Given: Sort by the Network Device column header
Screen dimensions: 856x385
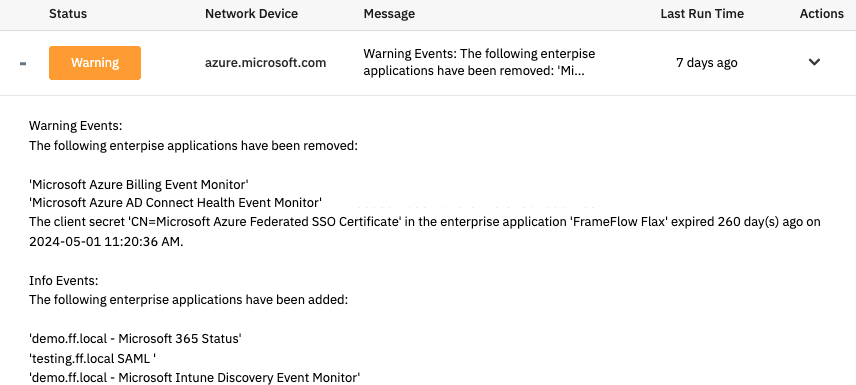Looking at the screenshot, I should tap(251, 14).
